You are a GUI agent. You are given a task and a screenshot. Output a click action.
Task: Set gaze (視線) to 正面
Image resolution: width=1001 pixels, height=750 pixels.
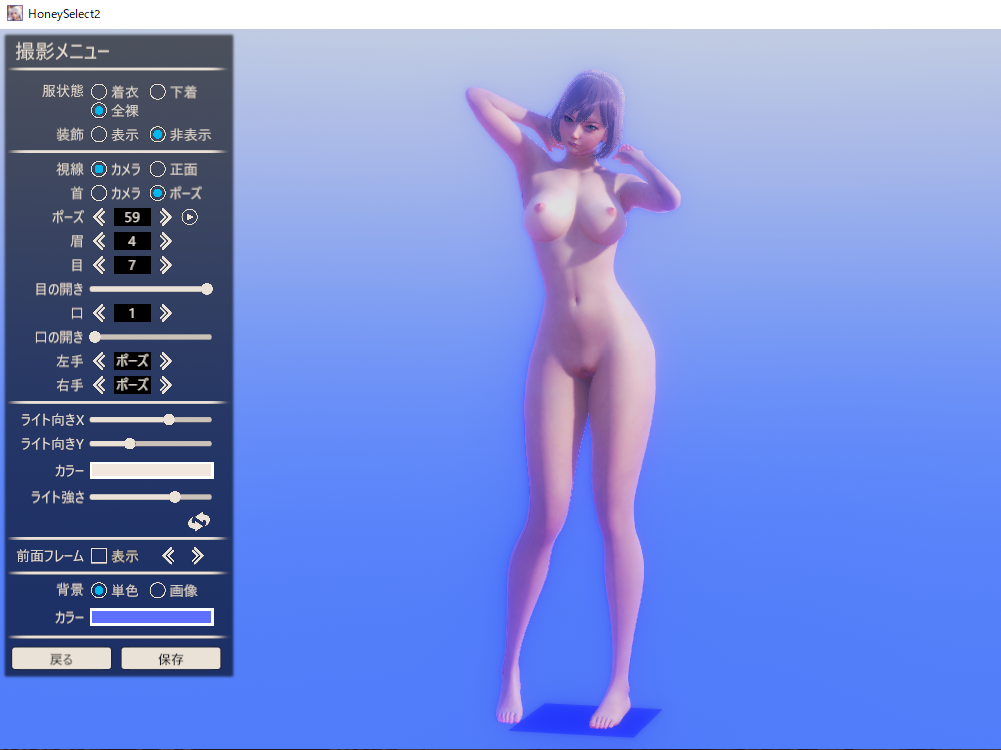157,170
